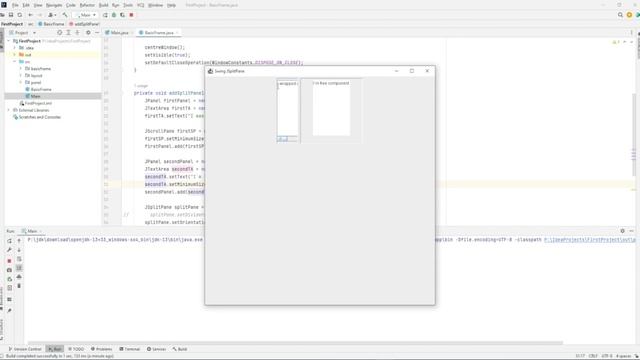The width and height of the screenshot is (640, 360).
Task: Open the View menu
Action: pos(38,5)
